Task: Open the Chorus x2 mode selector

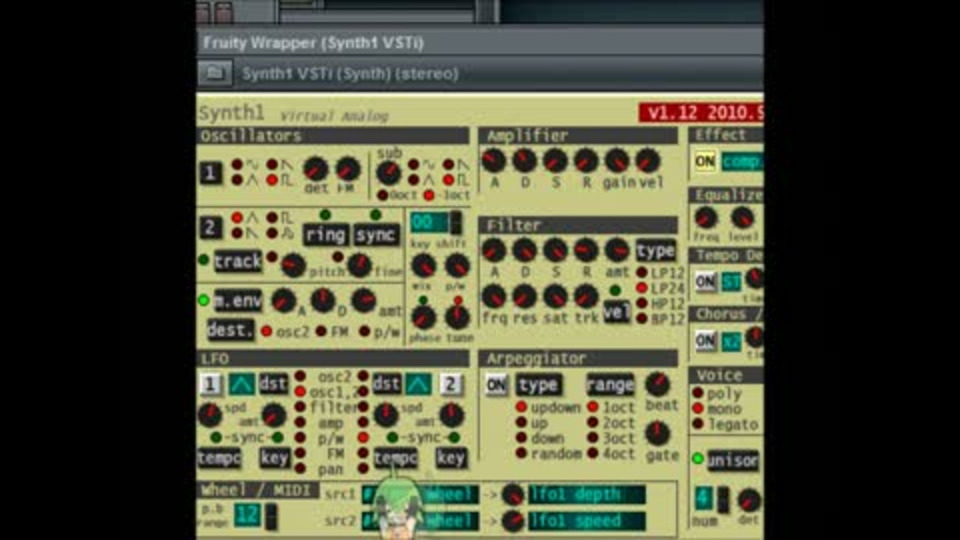Action: click(x=731, y=341)
